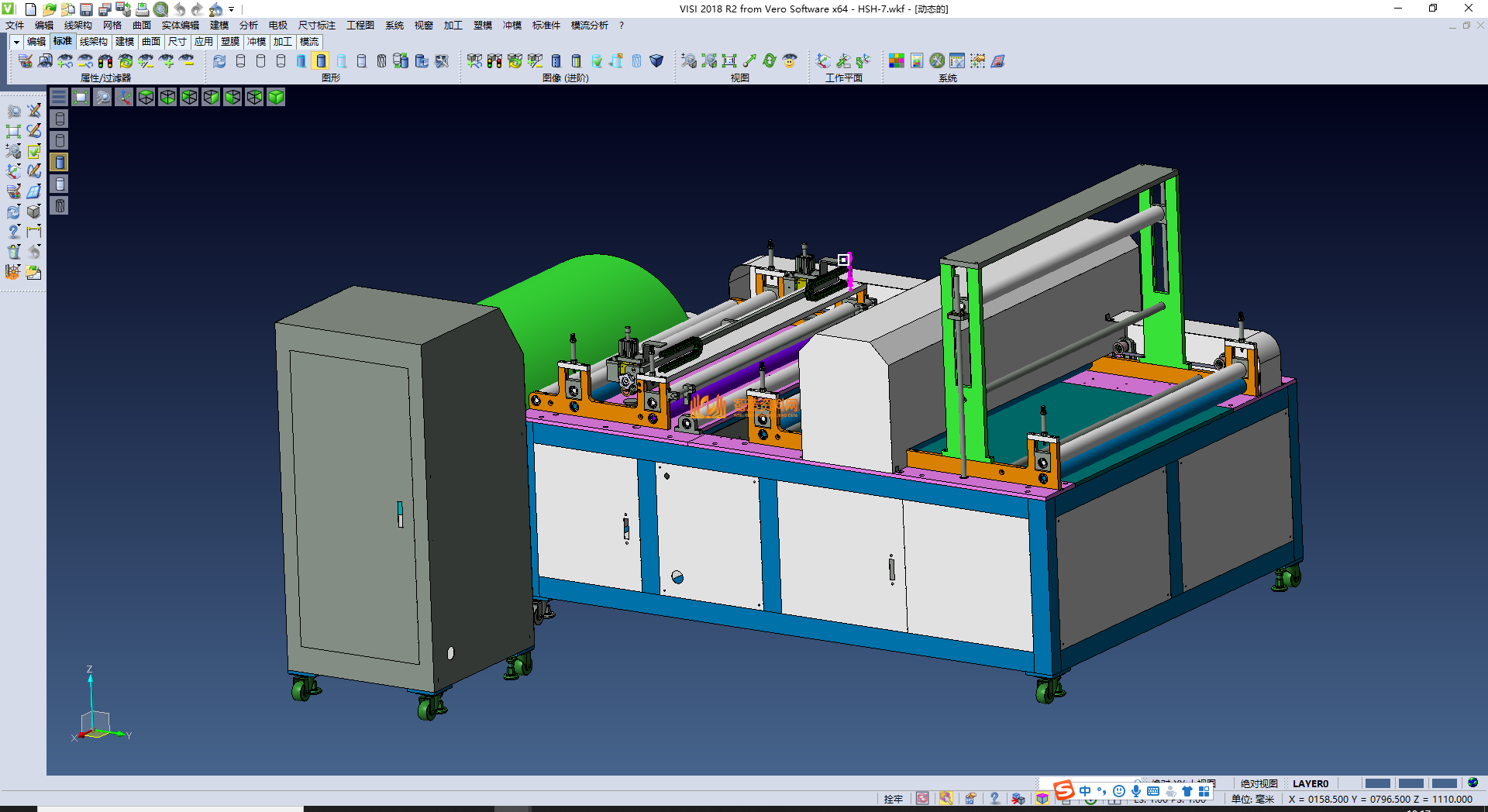Click the Undo arrow icon
The height and width of the screenshot is (812, 1488).
coord(180,9)
